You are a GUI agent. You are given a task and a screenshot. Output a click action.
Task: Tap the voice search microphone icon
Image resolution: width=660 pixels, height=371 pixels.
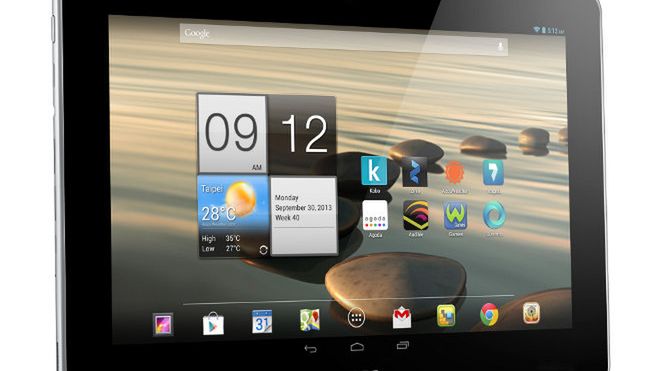(500, 46)
